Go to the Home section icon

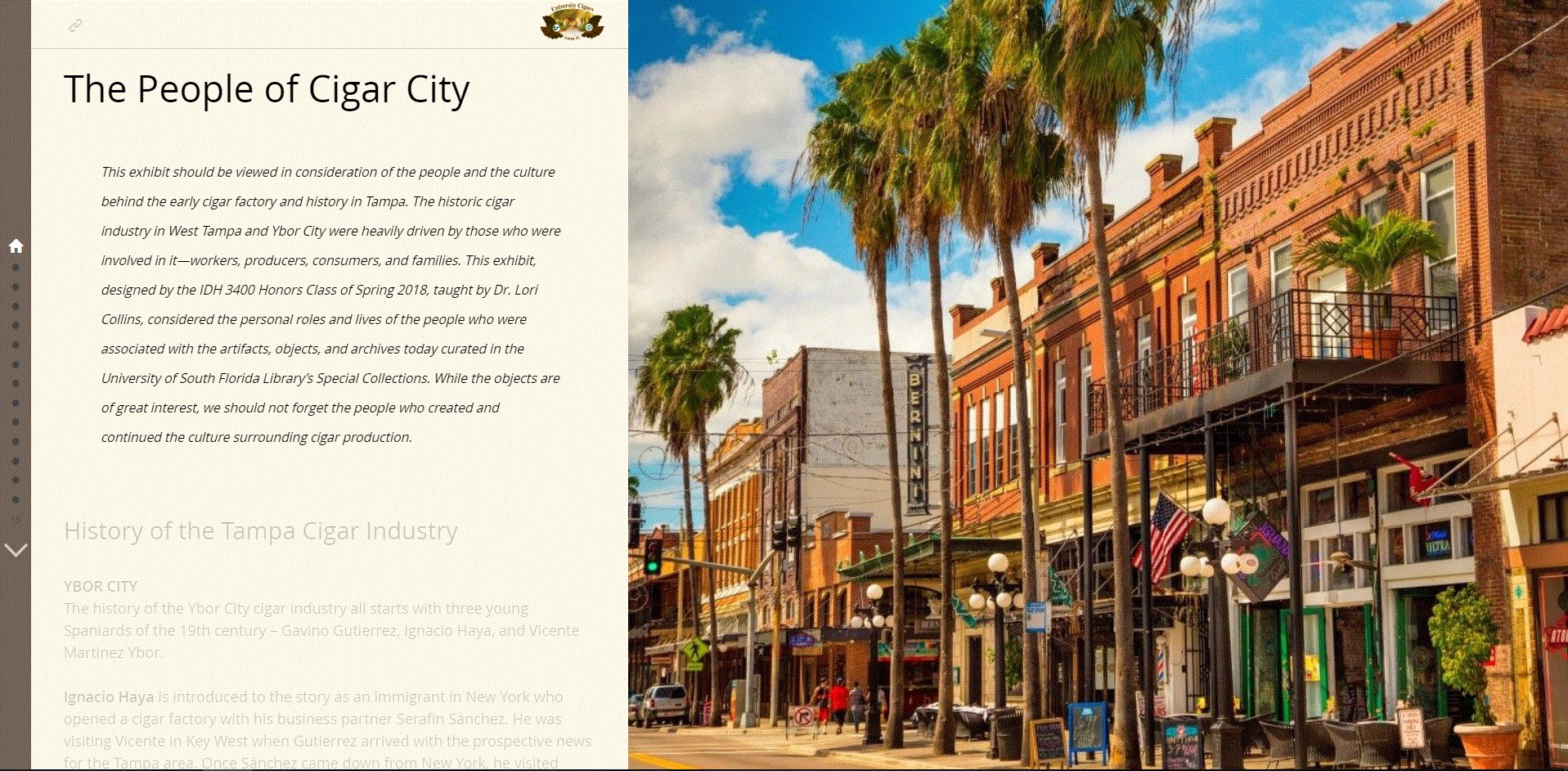click(x=16, y=246)
